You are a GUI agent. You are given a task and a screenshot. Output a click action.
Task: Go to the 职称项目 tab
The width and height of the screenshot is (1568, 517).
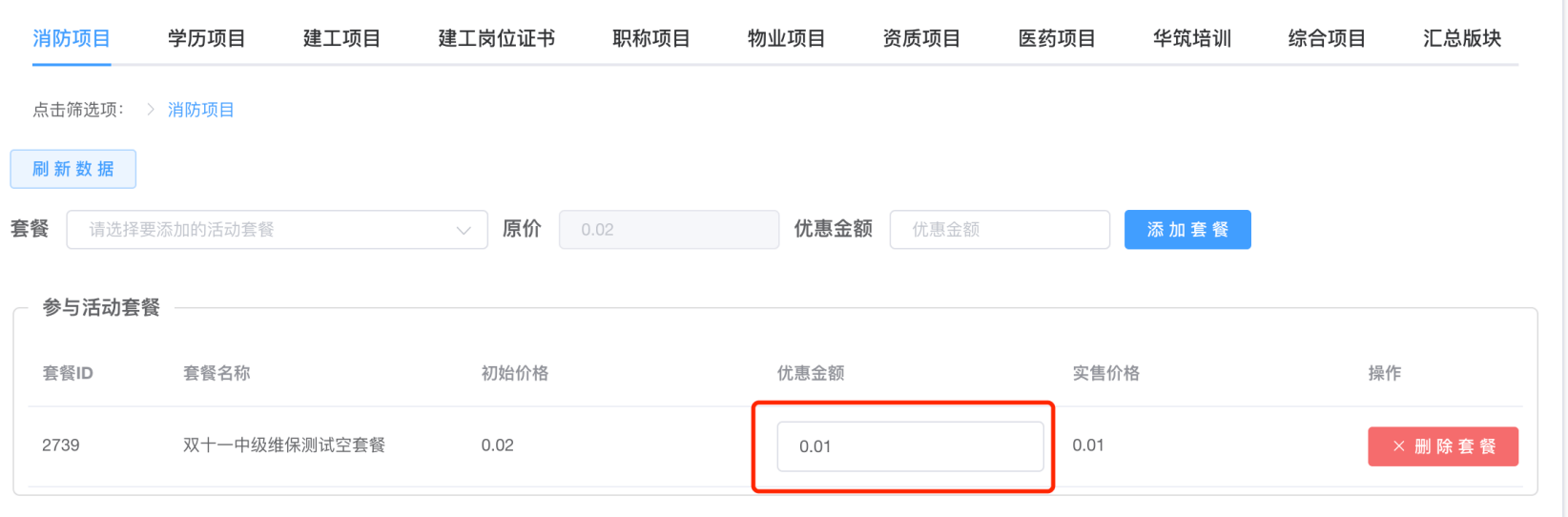[x=651, y=39]
